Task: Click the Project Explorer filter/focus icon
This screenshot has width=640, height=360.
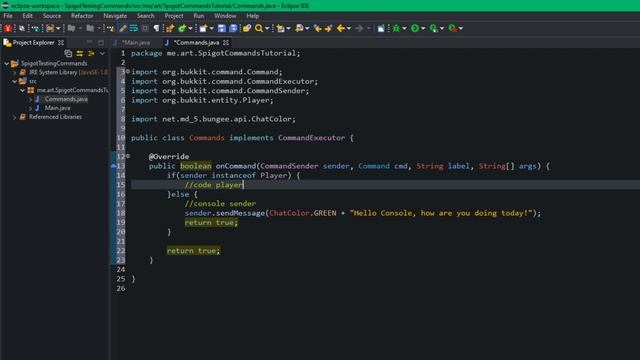Action: [91, 53]
